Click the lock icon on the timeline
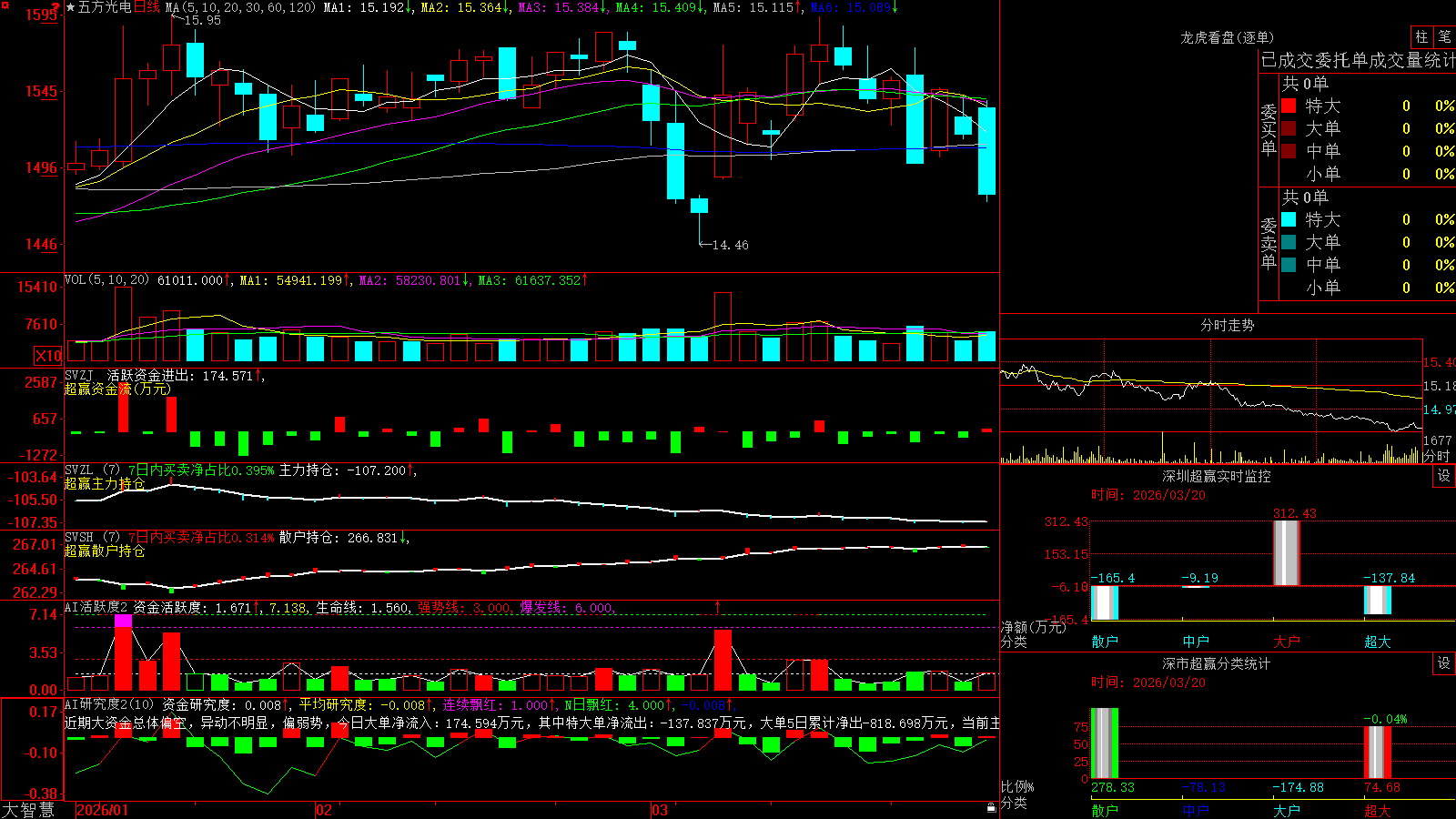1456x819 pixels. pyautogui.click(x=992, y=807)
